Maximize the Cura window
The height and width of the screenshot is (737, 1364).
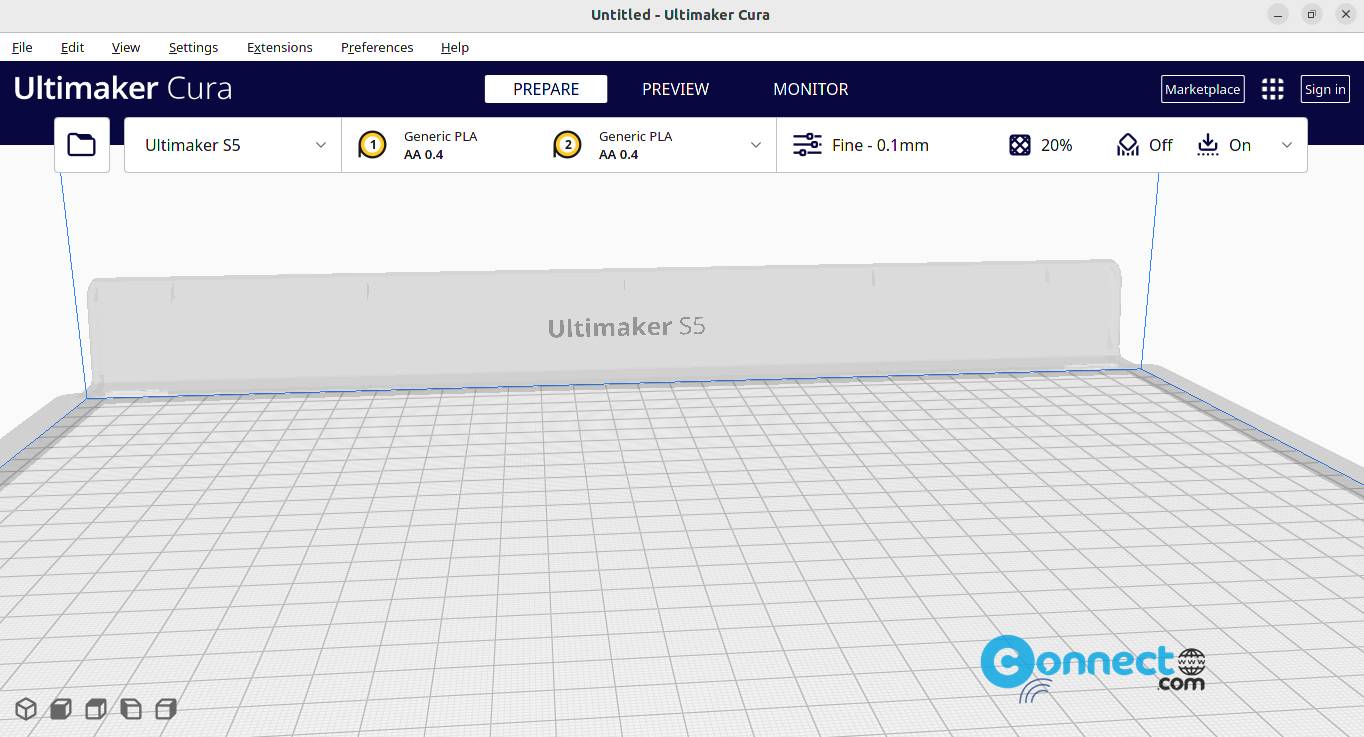[x=1312, y=14]
